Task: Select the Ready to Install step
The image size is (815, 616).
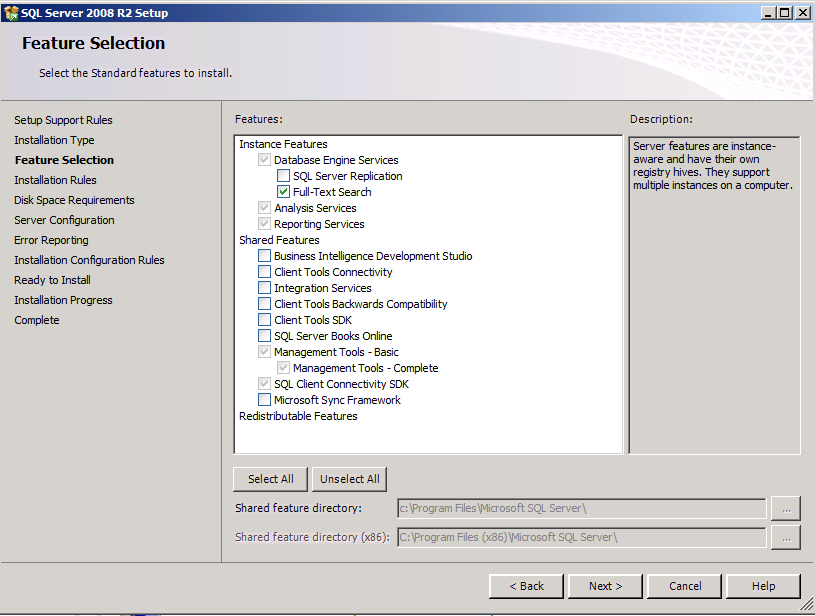Action: point(52,280)
